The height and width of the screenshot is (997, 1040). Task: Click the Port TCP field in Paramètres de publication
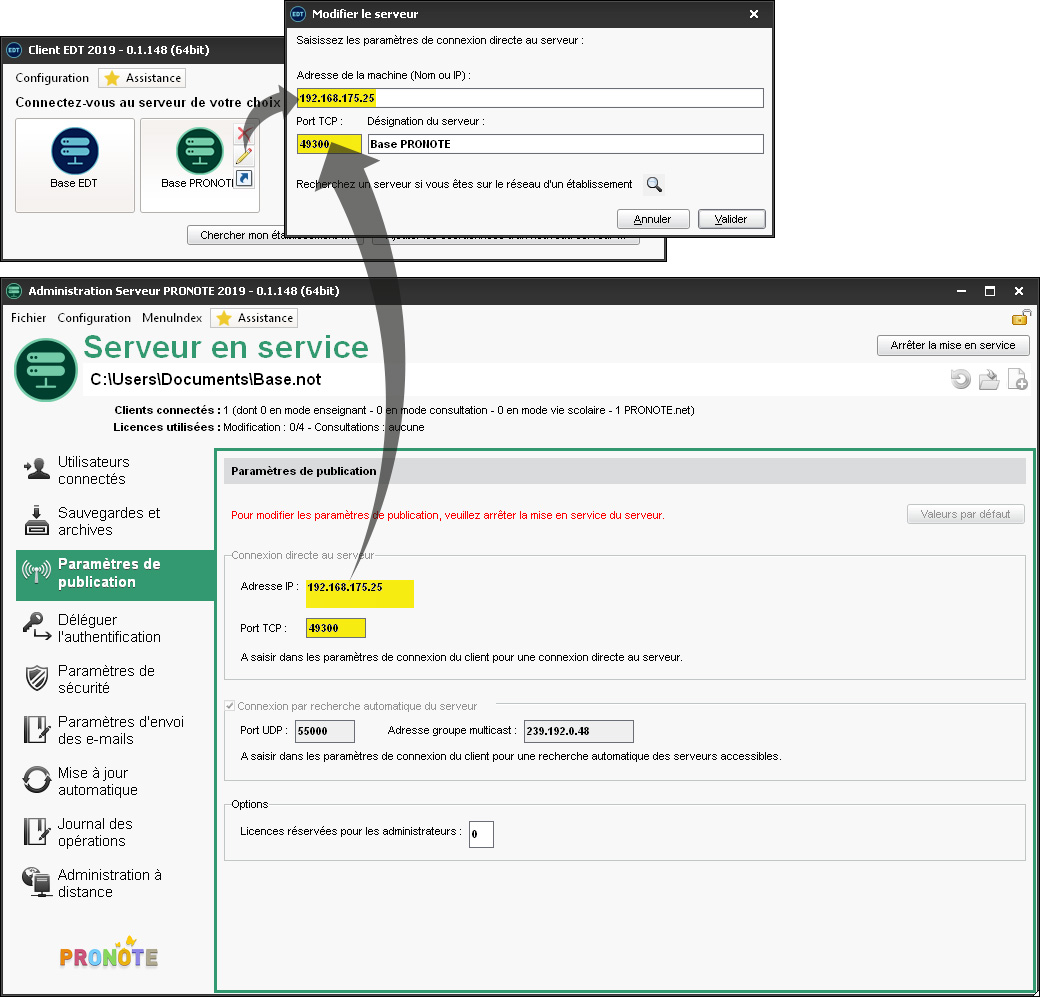(x=336, y=628)
